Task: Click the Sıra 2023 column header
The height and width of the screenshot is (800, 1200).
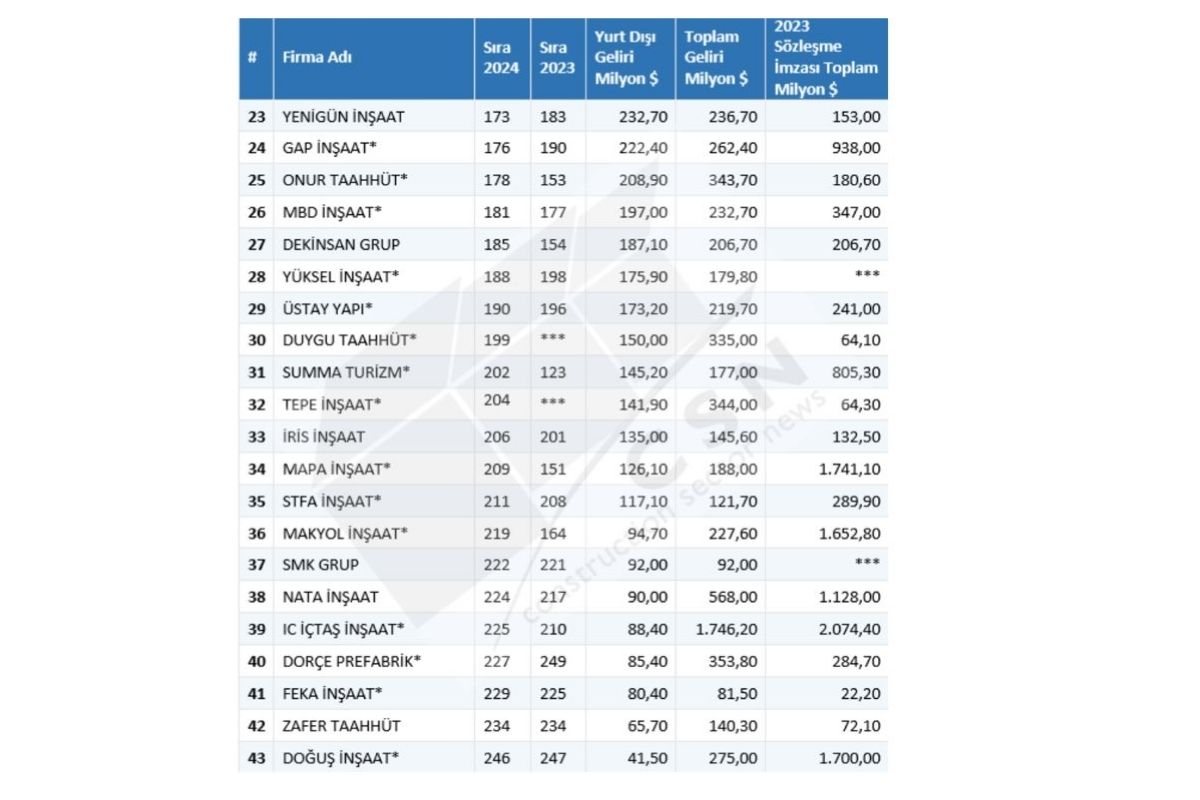Action: [557, 58]
